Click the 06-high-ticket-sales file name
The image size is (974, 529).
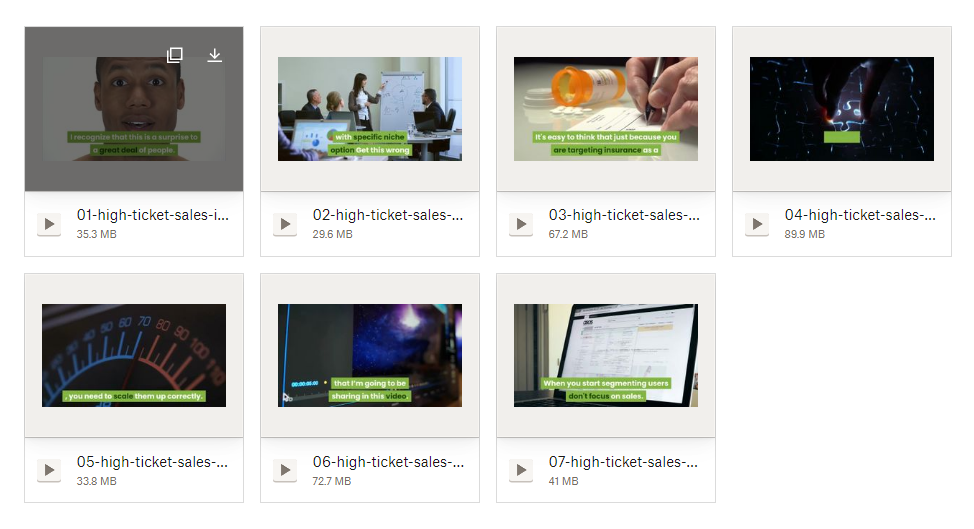point(388,462)
